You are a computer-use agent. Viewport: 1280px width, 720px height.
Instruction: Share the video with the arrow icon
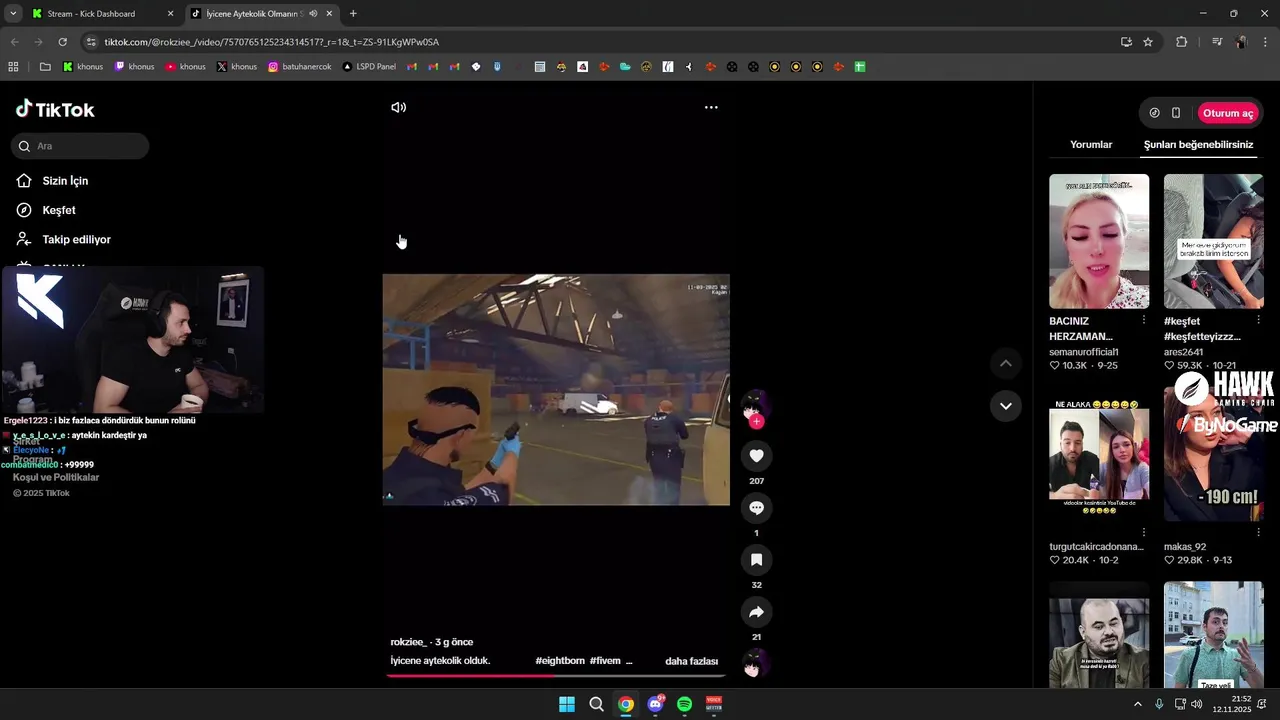756,612
